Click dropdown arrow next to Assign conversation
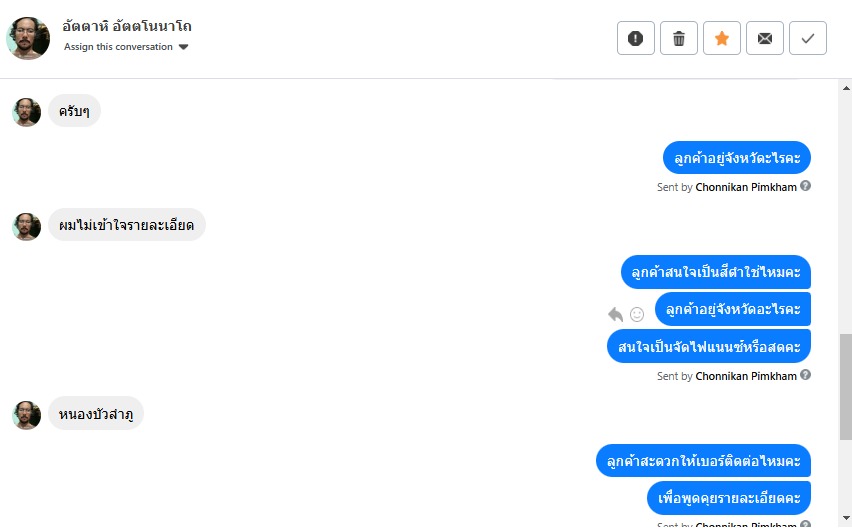Screen dimensions: 852x531 [x=184, y=47]
